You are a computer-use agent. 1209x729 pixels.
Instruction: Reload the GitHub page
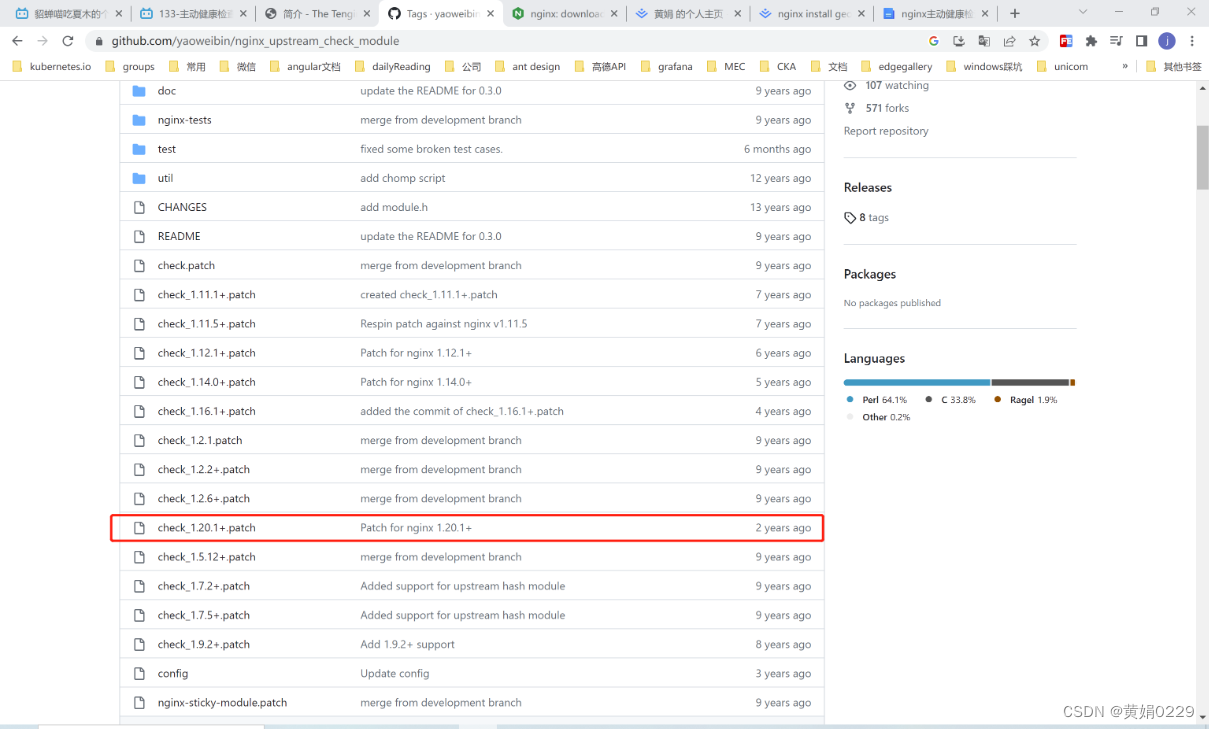68,41
